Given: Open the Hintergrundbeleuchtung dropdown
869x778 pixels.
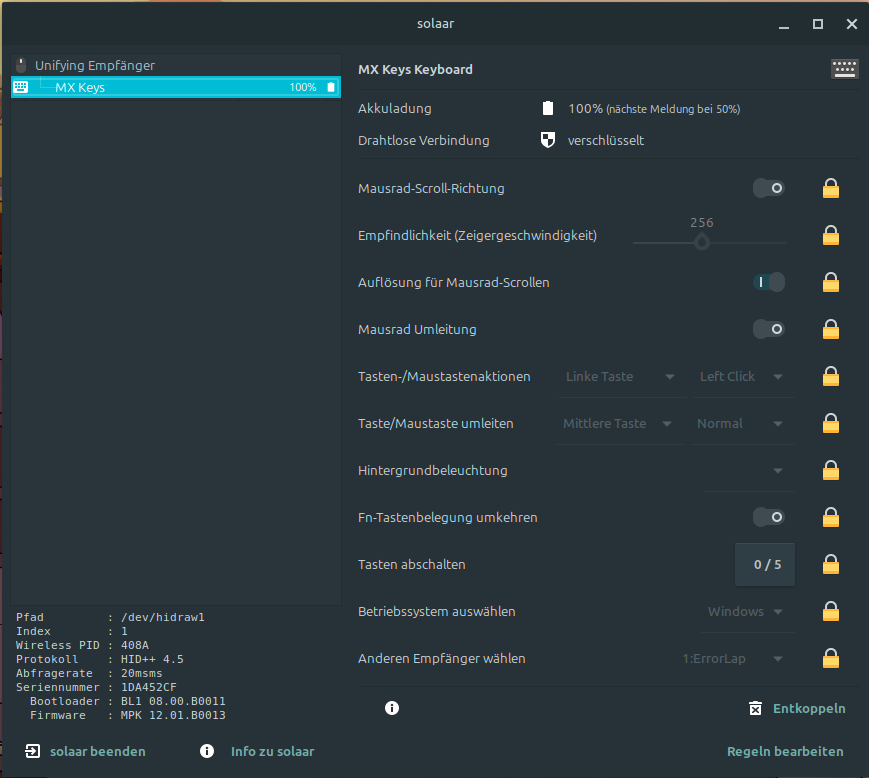Looking at the screenshot, I should click(x=749, y=470).
